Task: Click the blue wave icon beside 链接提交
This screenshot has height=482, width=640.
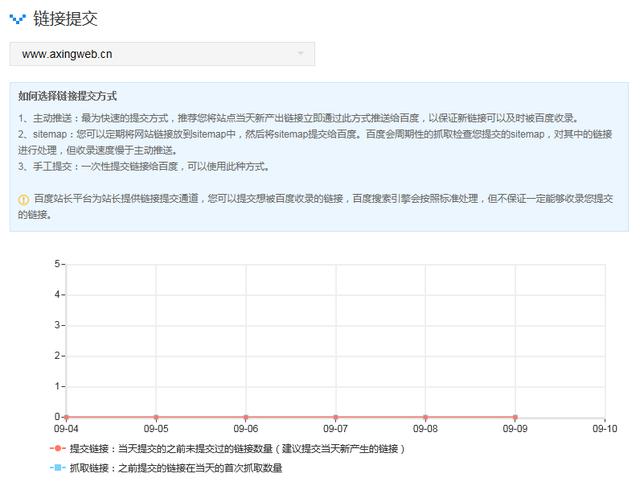Action: click(17, 19)
